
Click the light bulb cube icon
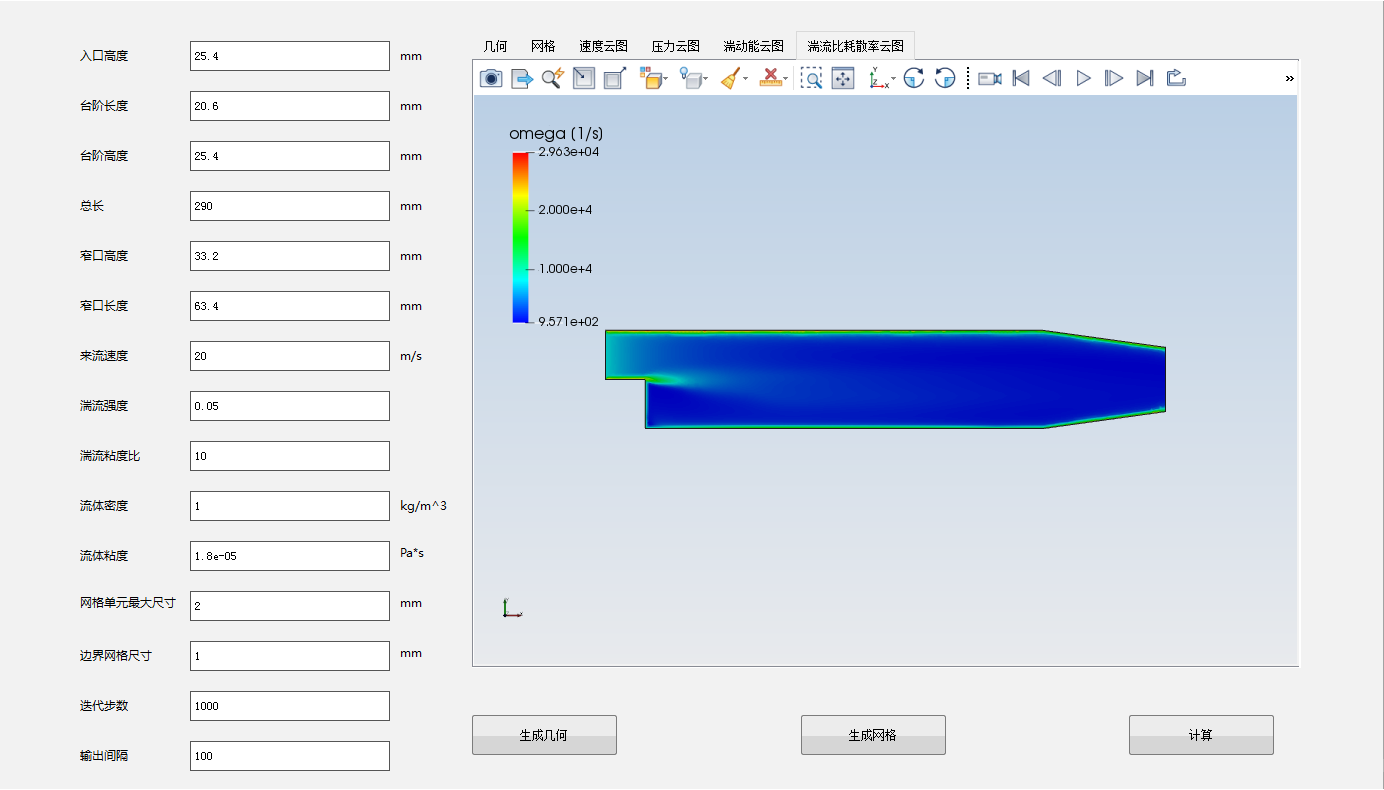point(690,78)
